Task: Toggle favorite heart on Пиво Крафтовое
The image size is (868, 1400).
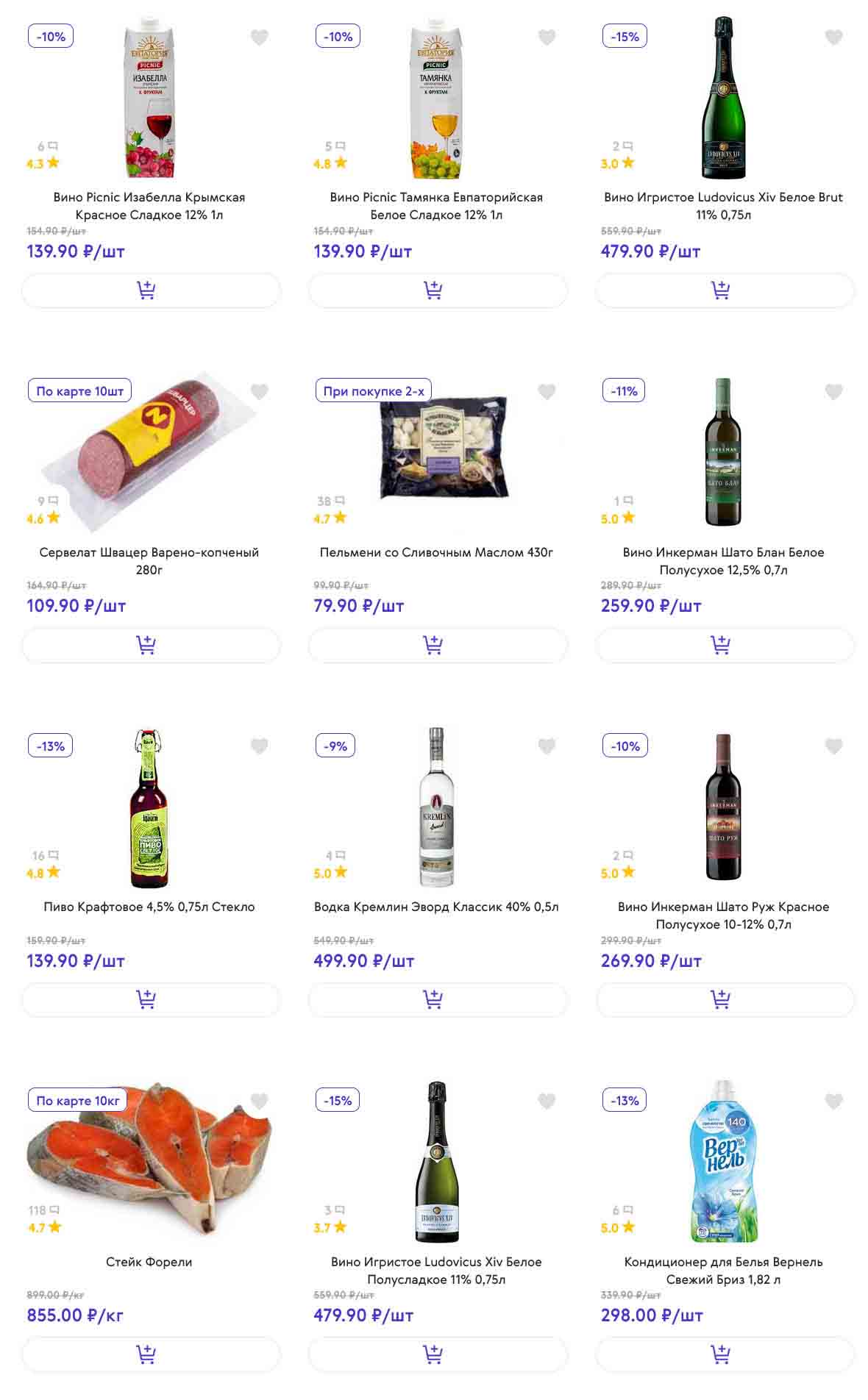Action: coord(259,746)
